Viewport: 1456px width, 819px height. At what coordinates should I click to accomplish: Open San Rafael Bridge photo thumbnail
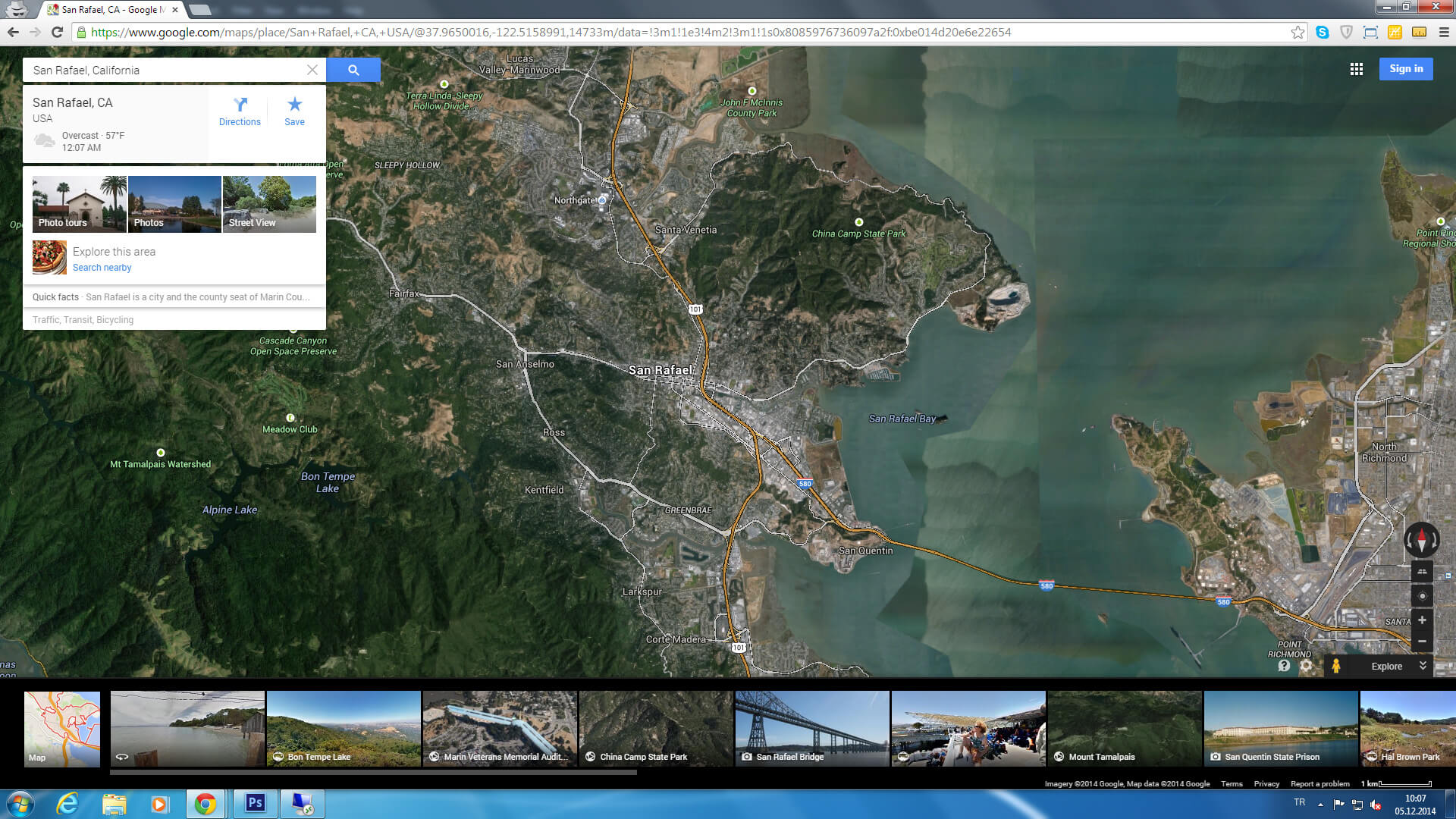(x=812, y=729)
